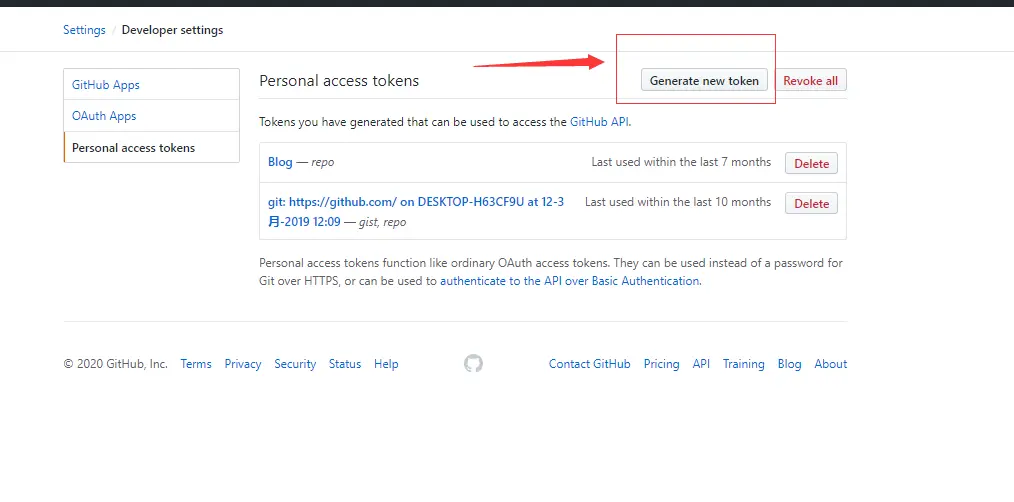Click the 'gist, repo' scope text
This screenshot has width=1014, height=502.
point(382,222)
